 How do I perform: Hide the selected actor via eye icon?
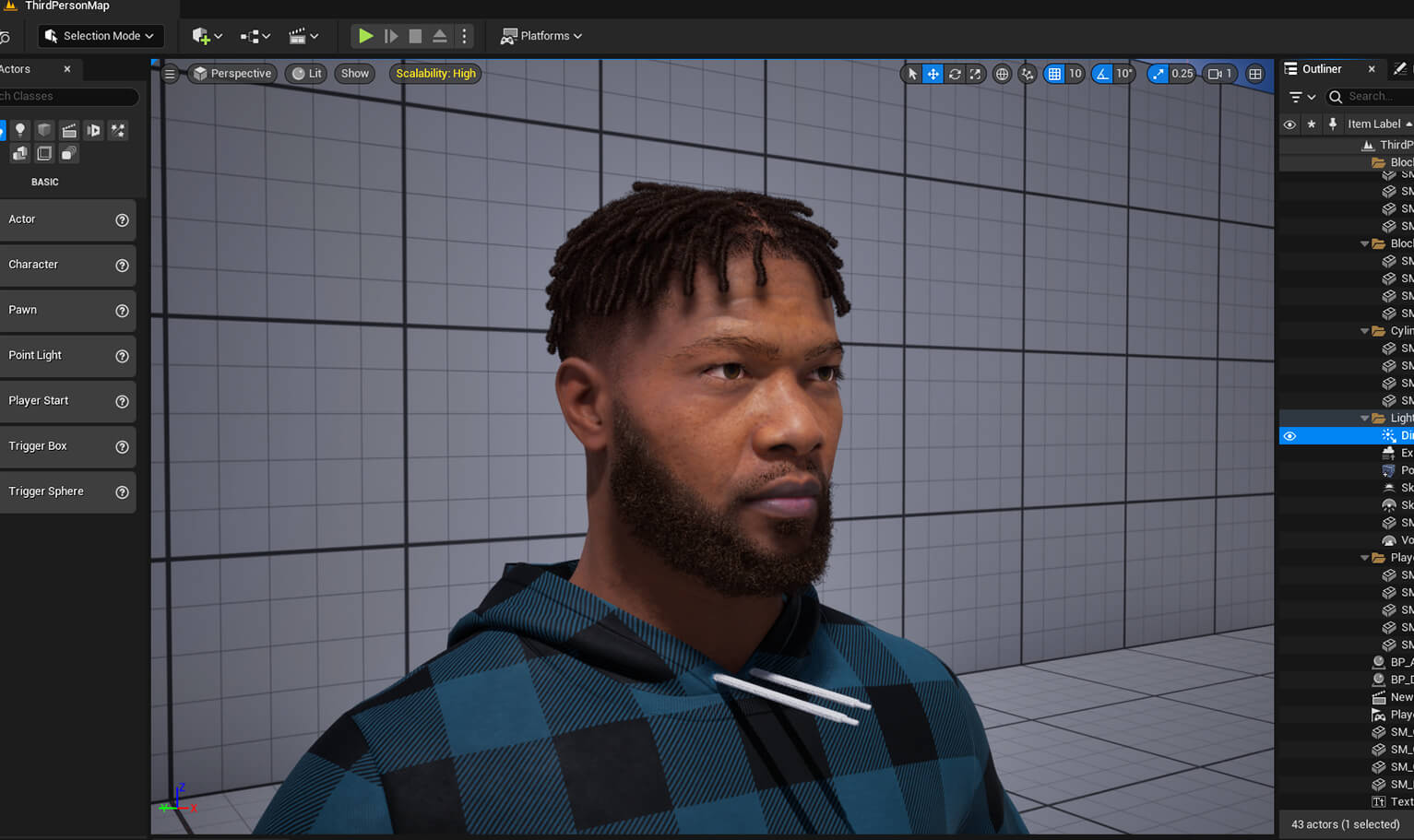click(x=1289, y=436)
